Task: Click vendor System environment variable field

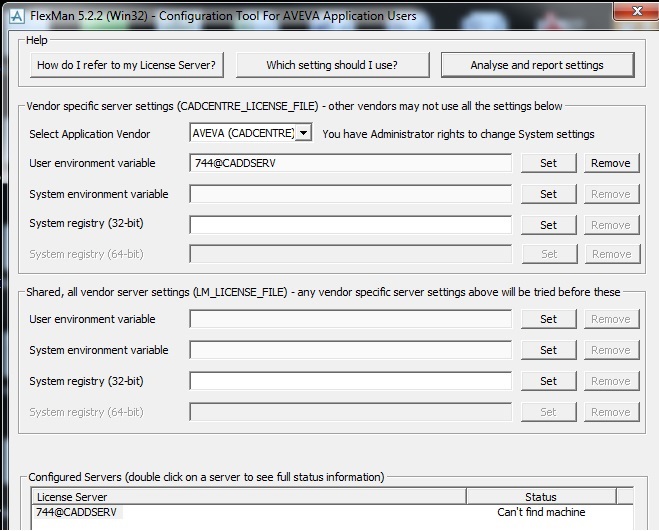Action: (351, 194)
